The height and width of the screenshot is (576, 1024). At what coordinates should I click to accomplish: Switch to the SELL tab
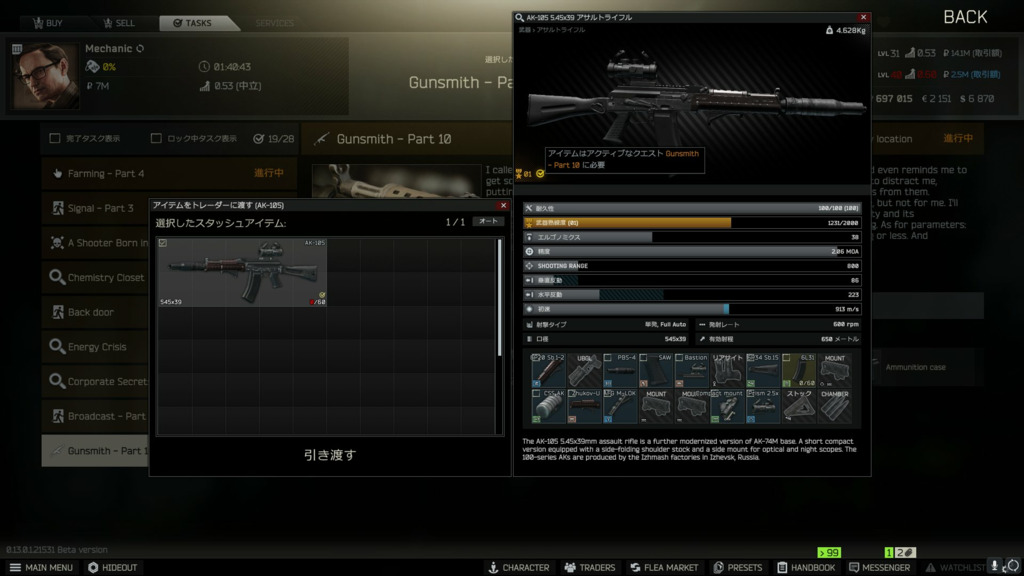click(x=118, y=23)
